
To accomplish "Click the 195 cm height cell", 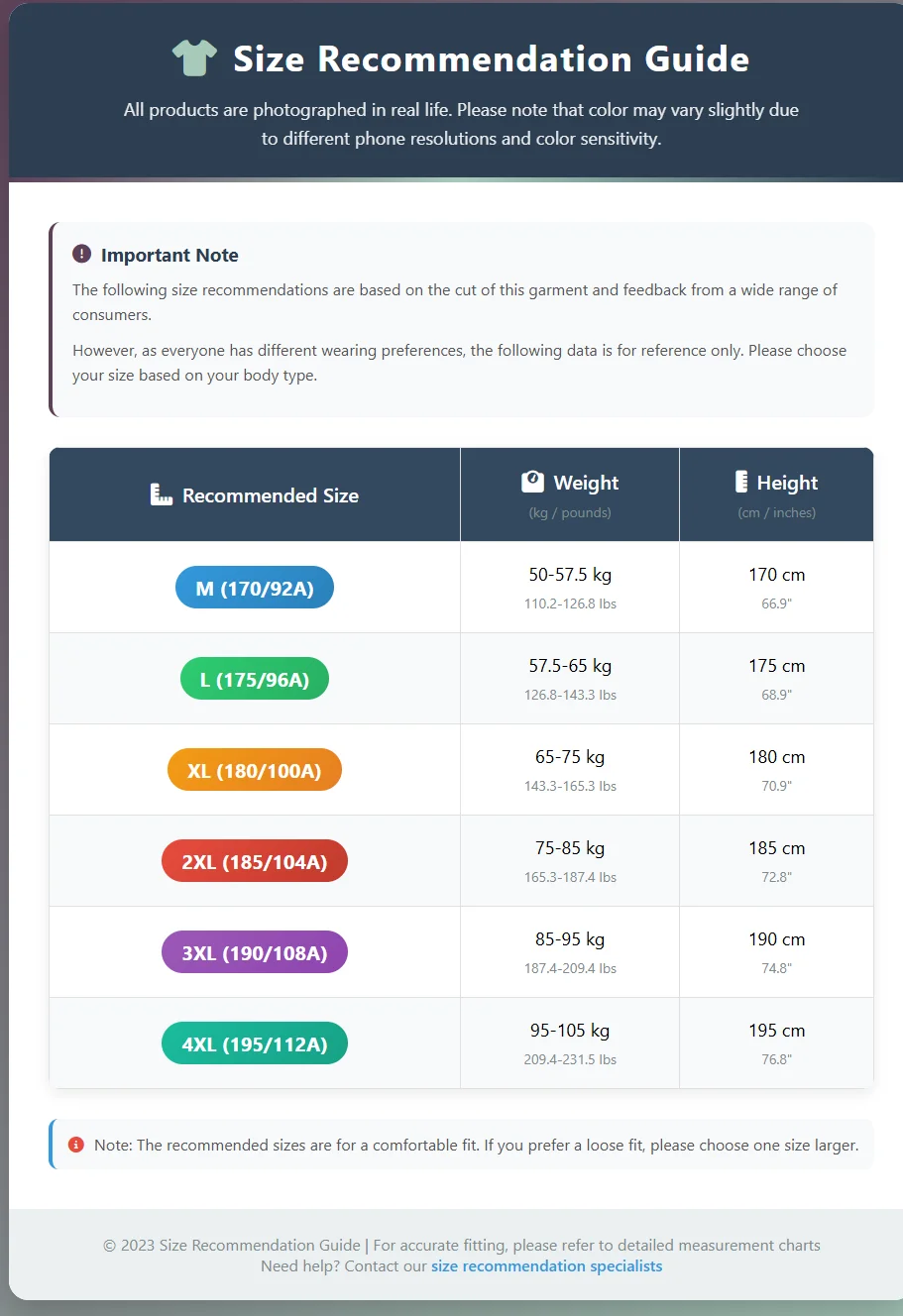I will click(x=776, y=1031).
